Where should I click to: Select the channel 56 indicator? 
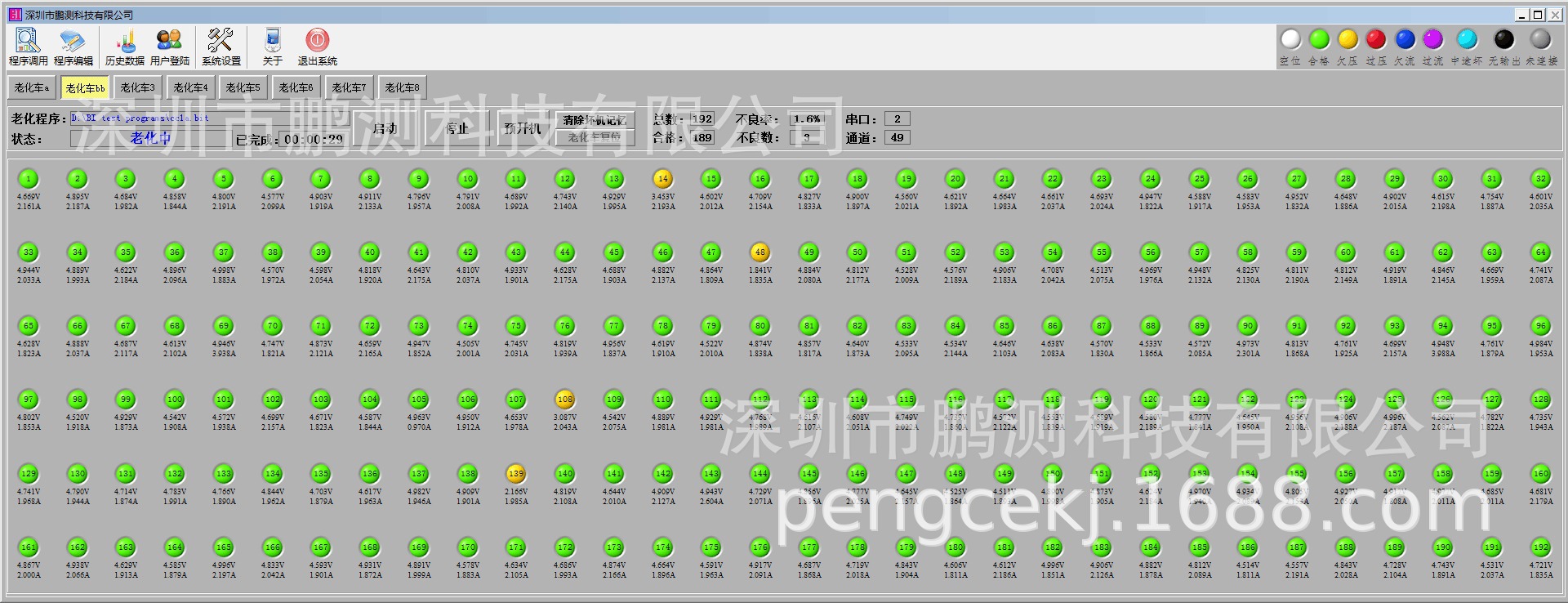coord(1151,252)
